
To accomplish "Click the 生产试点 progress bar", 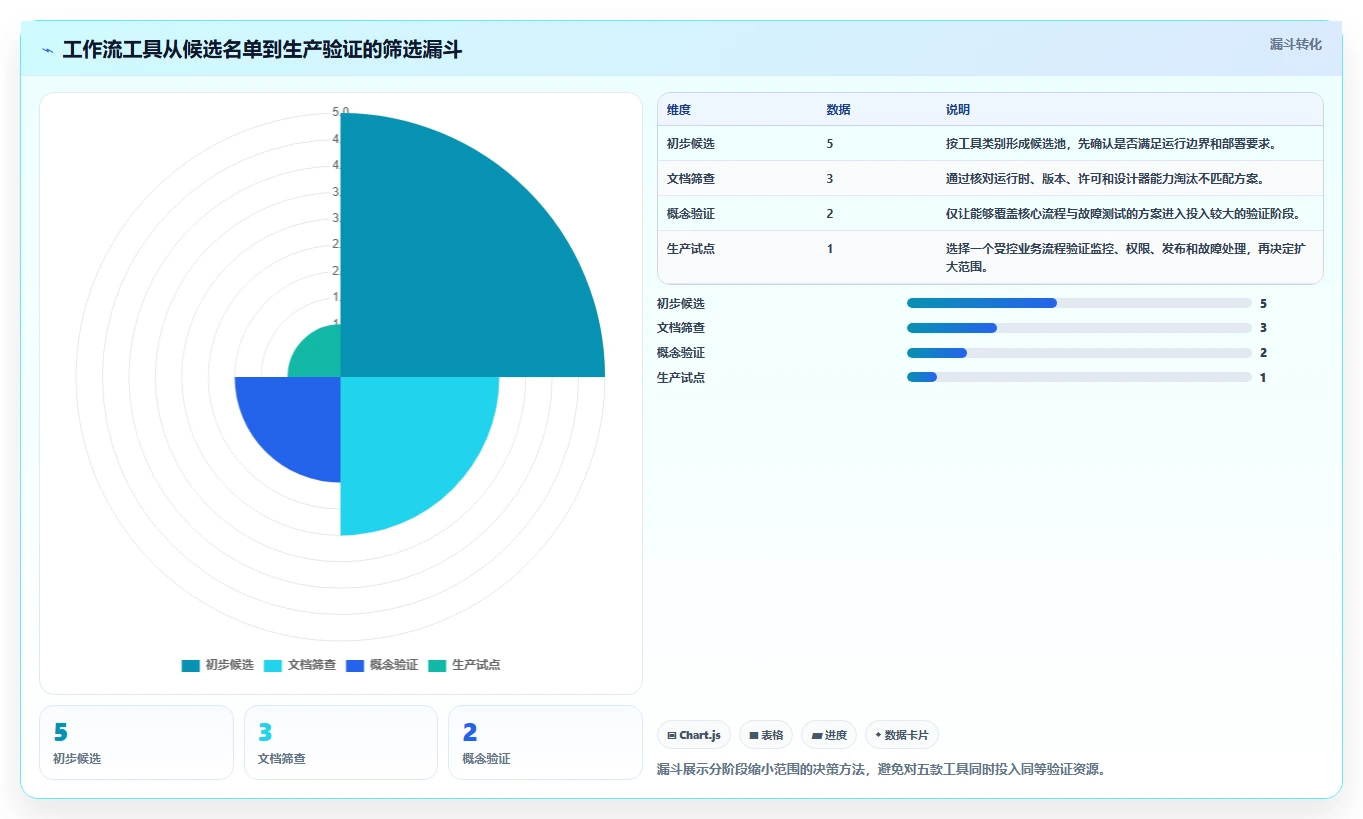I will coord(1079,377).
